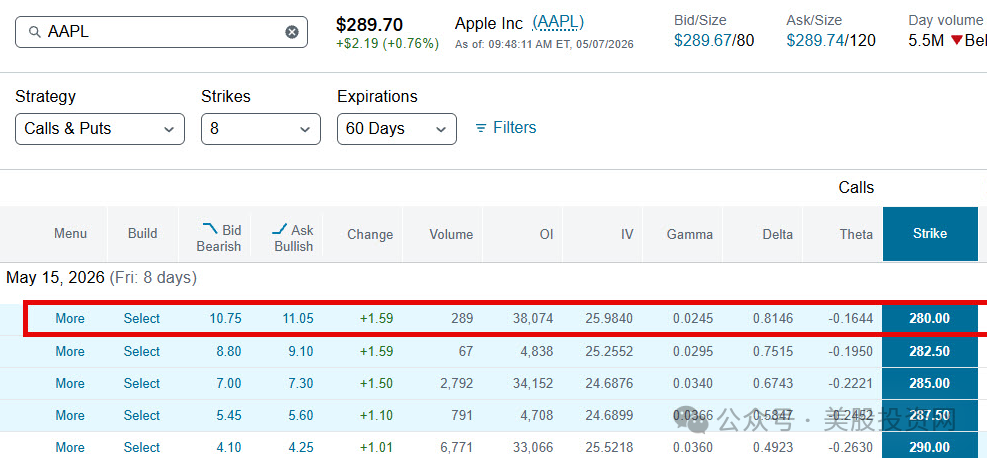
Task: Click the IV value 25.9840
Action: tap(611, 318)
